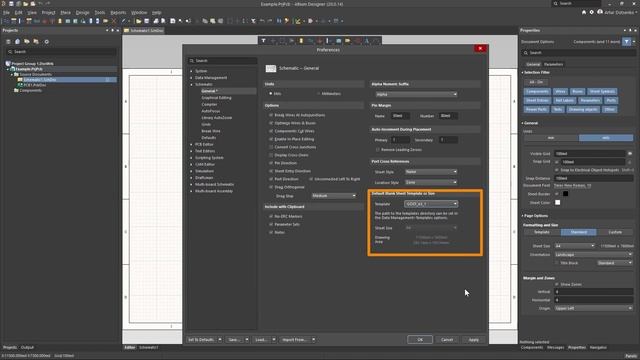Image resolution: width=640 pixels, height=360 pixels.
Task: Click the yellow part icon in schematic active bar
Action: [301, 41]
